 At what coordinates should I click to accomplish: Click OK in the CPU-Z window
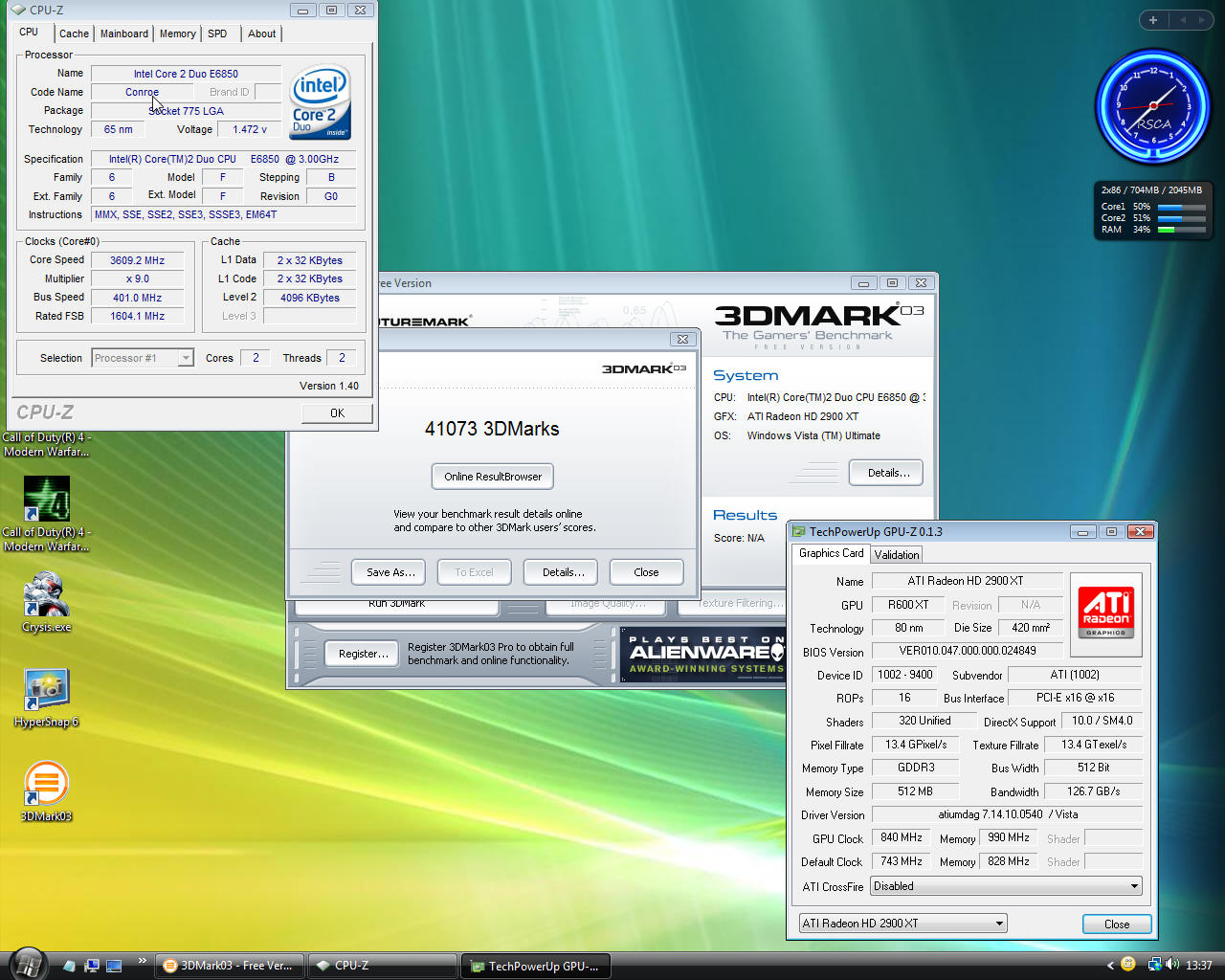(x=337, y=413)
